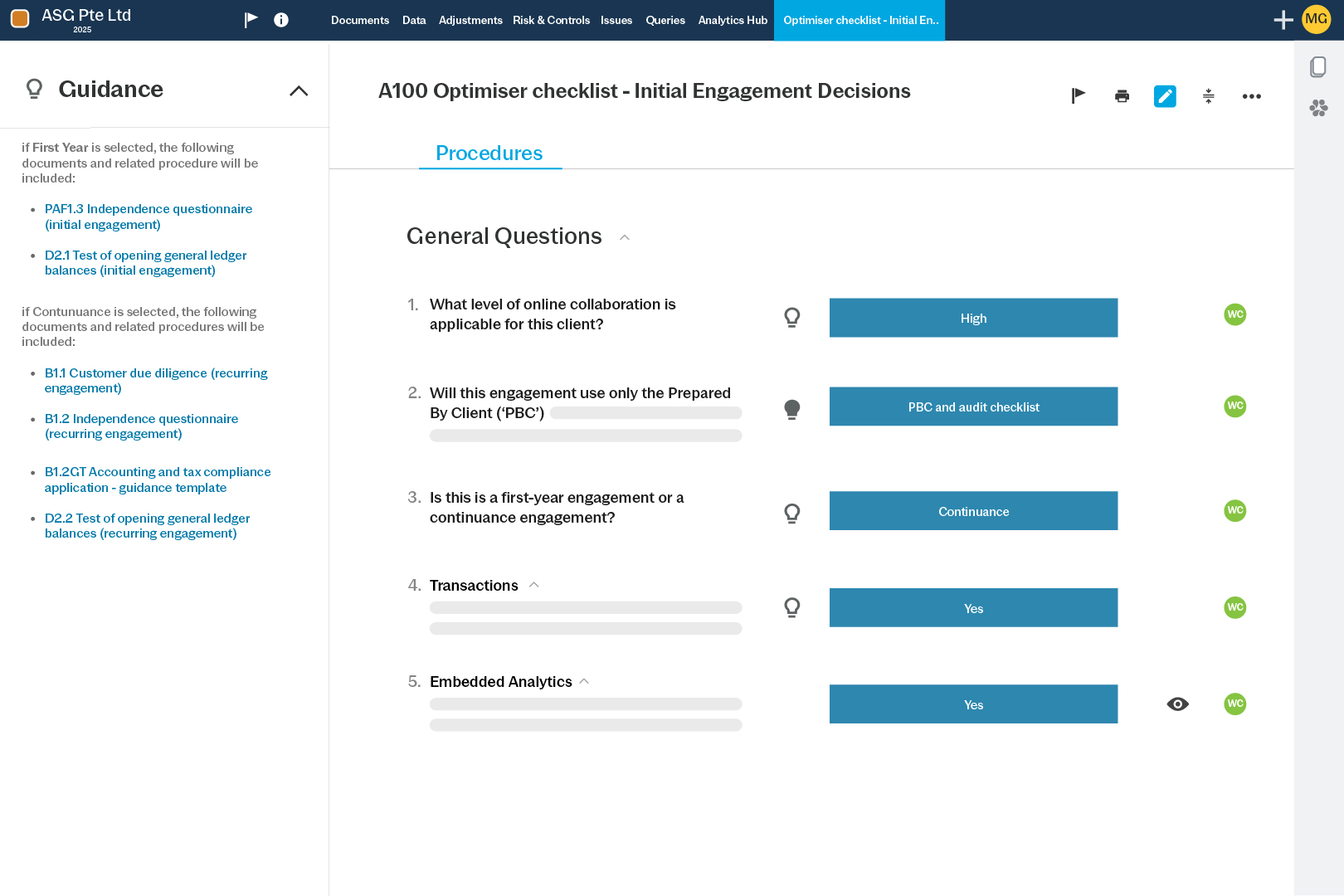1344x896 pixels.
Task: Open PAF1.3 Independence questionnaire link
Action: (x=149, y=217)
